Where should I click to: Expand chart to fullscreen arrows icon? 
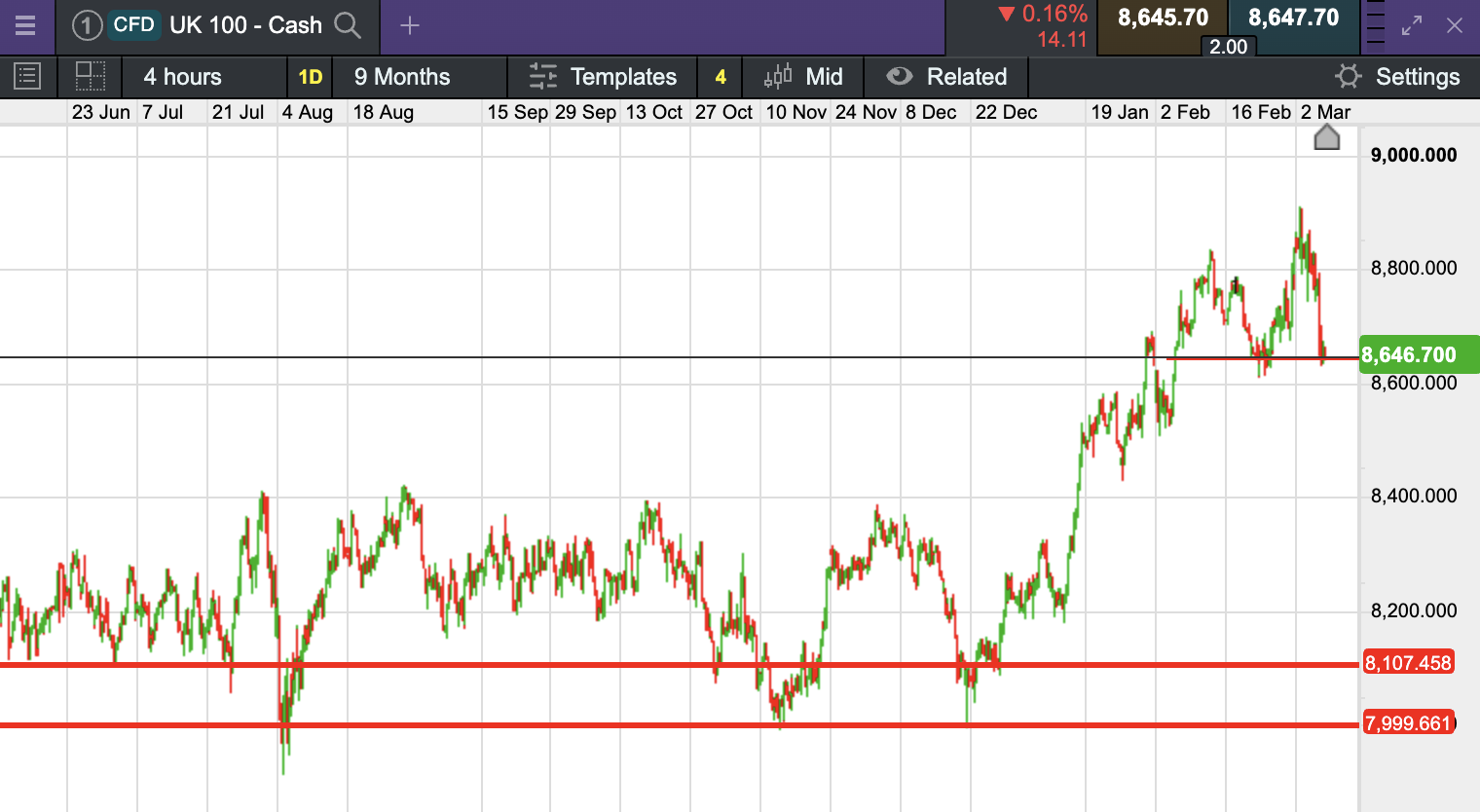(1412, 26)
